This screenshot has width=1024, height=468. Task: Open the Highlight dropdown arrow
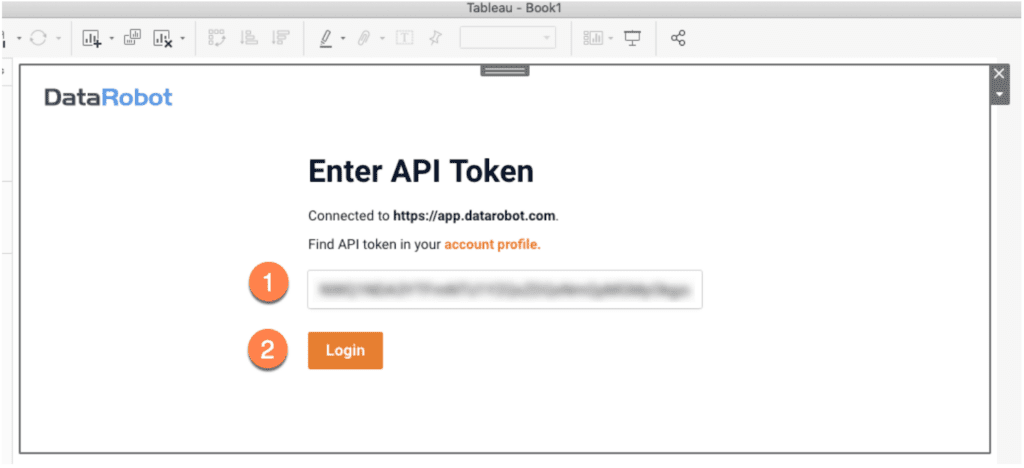tap(343, 39)
